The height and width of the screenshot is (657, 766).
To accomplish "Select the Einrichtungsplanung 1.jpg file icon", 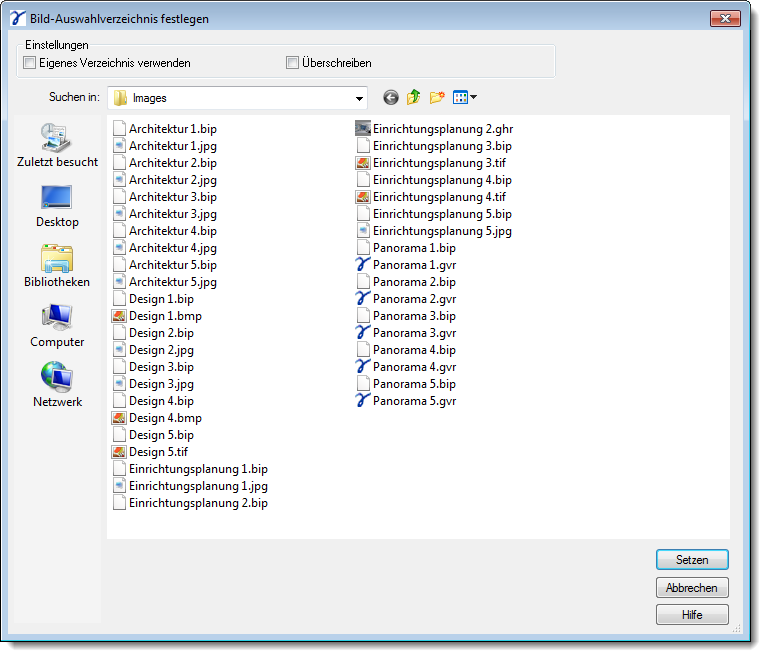I will (119, 486).
